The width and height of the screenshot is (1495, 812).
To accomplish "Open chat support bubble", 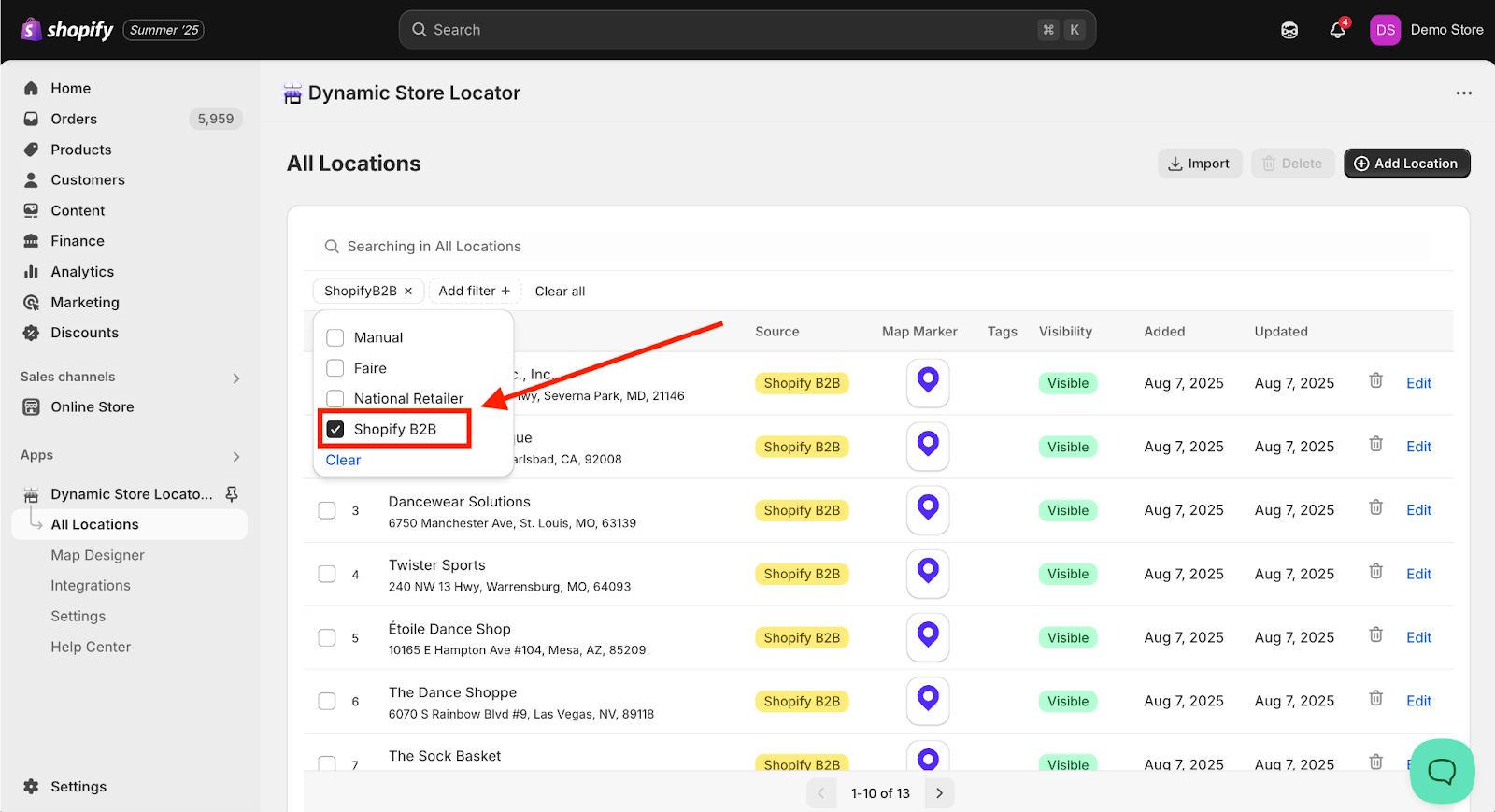I will 1442,771.
